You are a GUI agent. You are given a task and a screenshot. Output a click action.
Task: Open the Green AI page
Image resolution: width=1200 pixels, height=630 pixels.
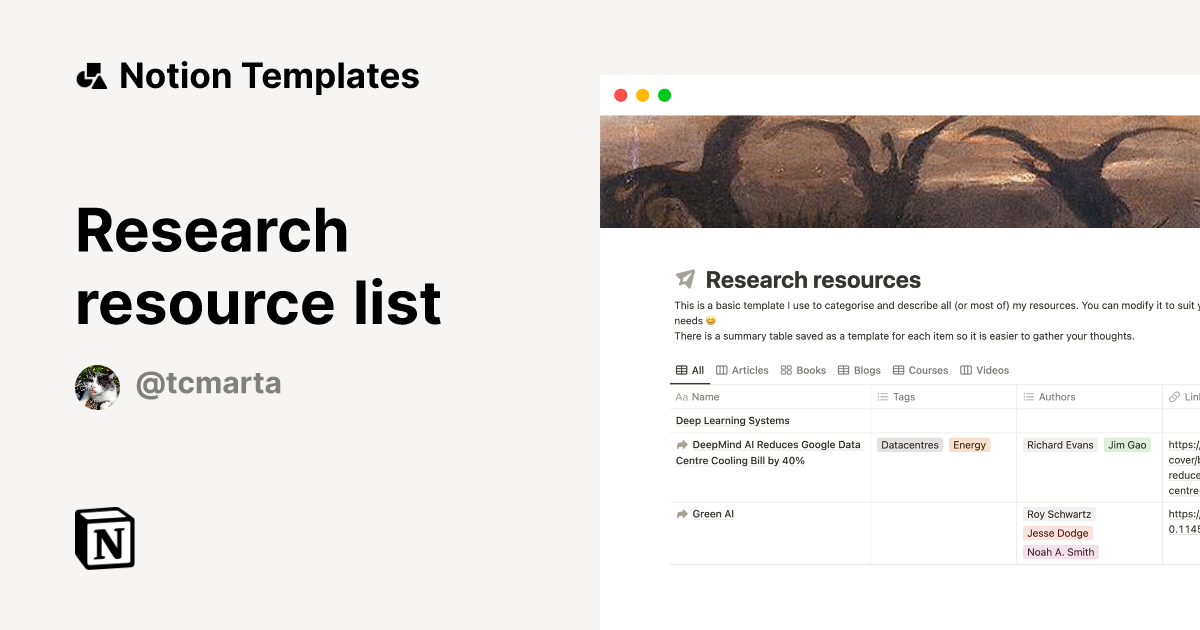pos(713,513)
